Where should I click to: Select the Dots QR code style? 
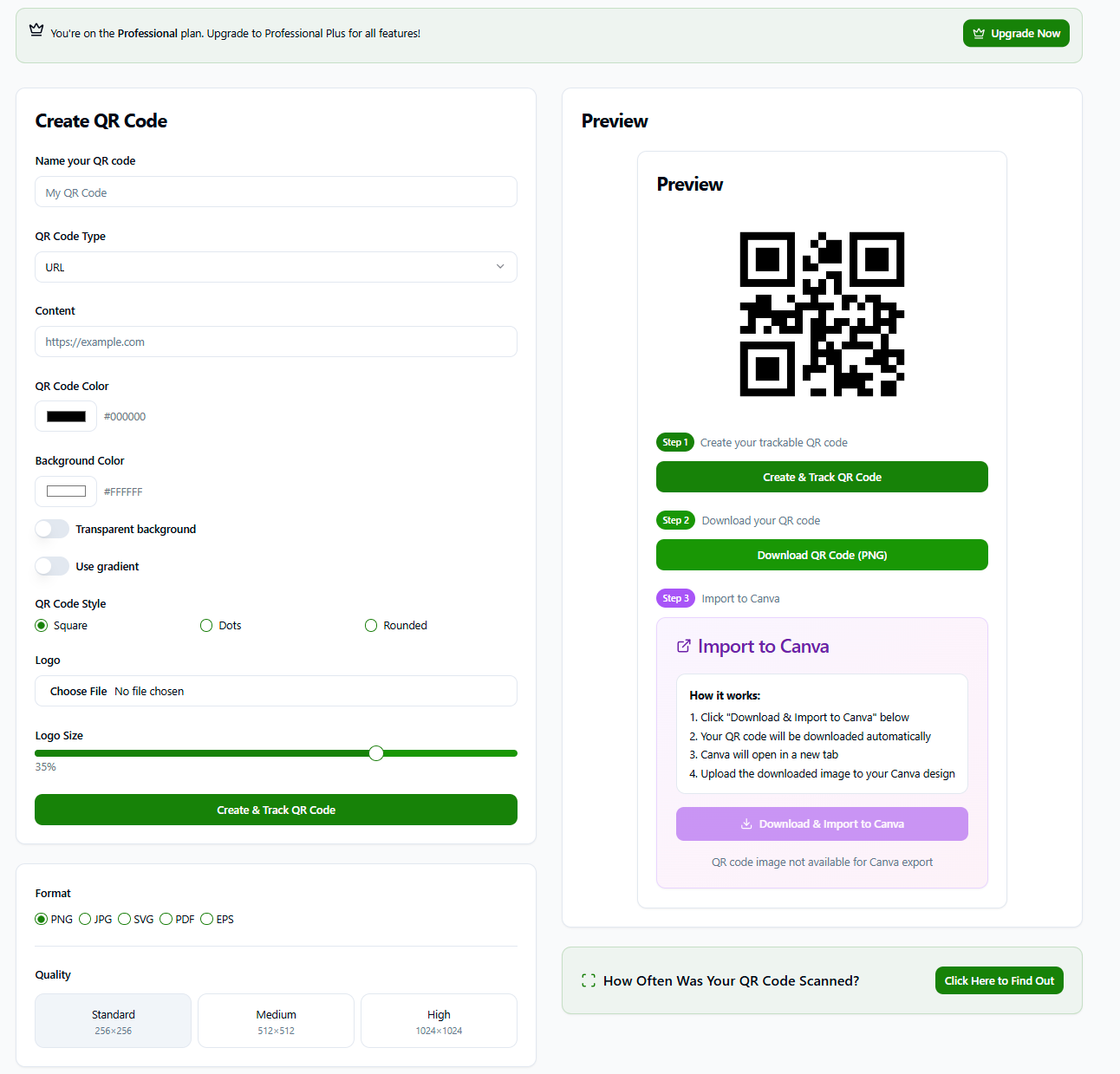click(x=206, y=626)
